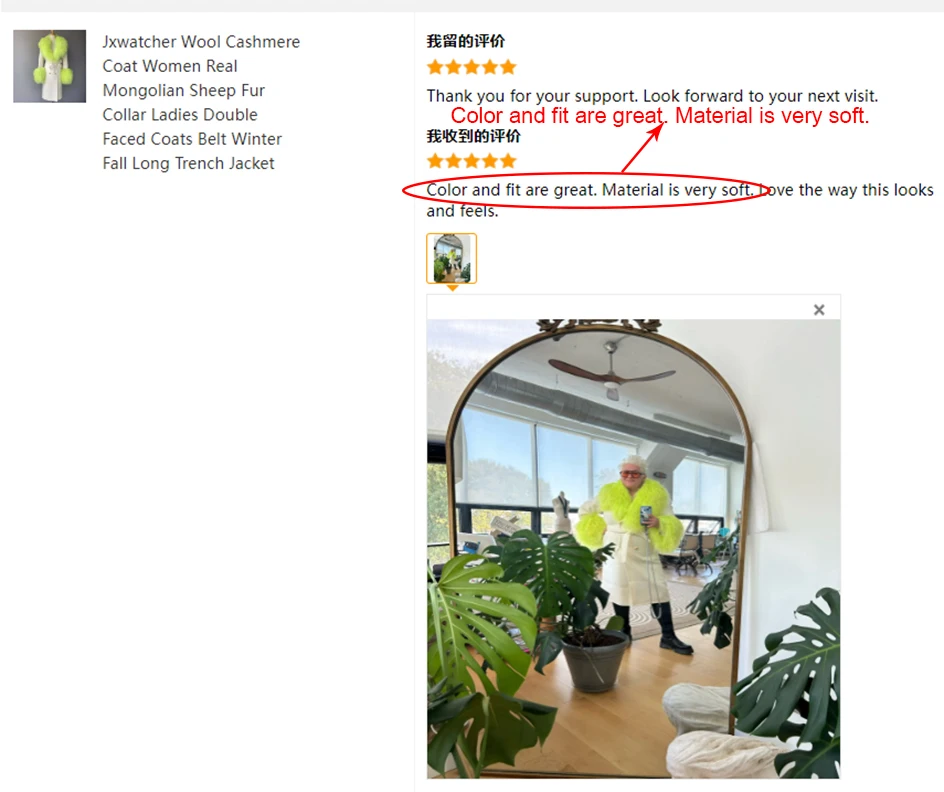Open the Jxwatcher Wool Cashmere Coat title link
This screenshot has width=944, height=792.
[x=200, y=102]
